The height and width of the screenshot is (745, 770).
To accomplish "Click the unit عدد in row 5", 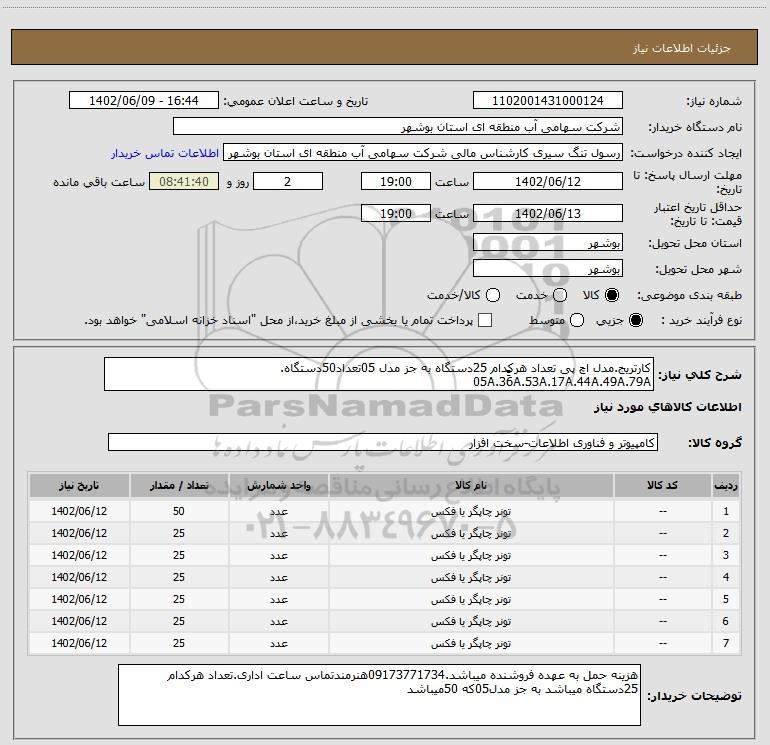I will (278, 599).
